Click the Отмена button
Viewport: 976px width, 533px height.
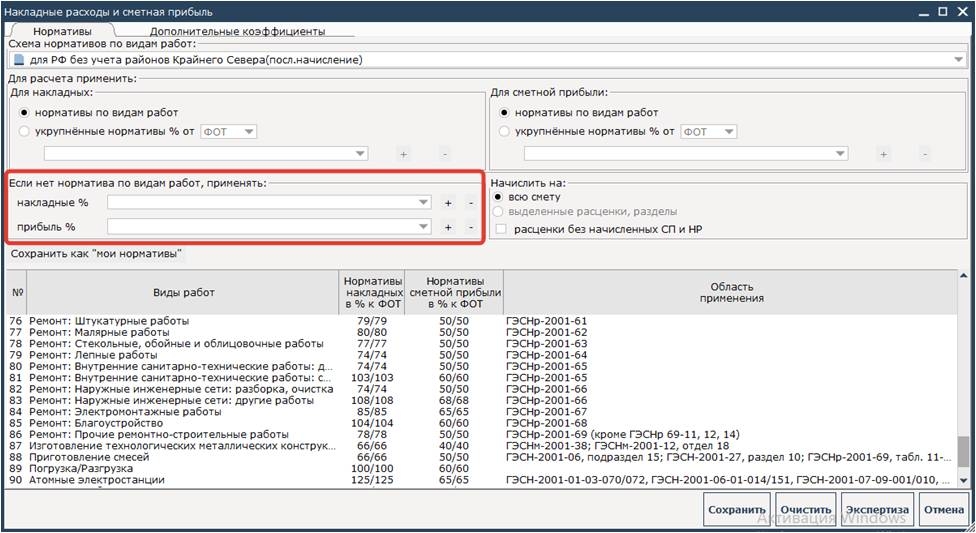[x=944, y=509]
